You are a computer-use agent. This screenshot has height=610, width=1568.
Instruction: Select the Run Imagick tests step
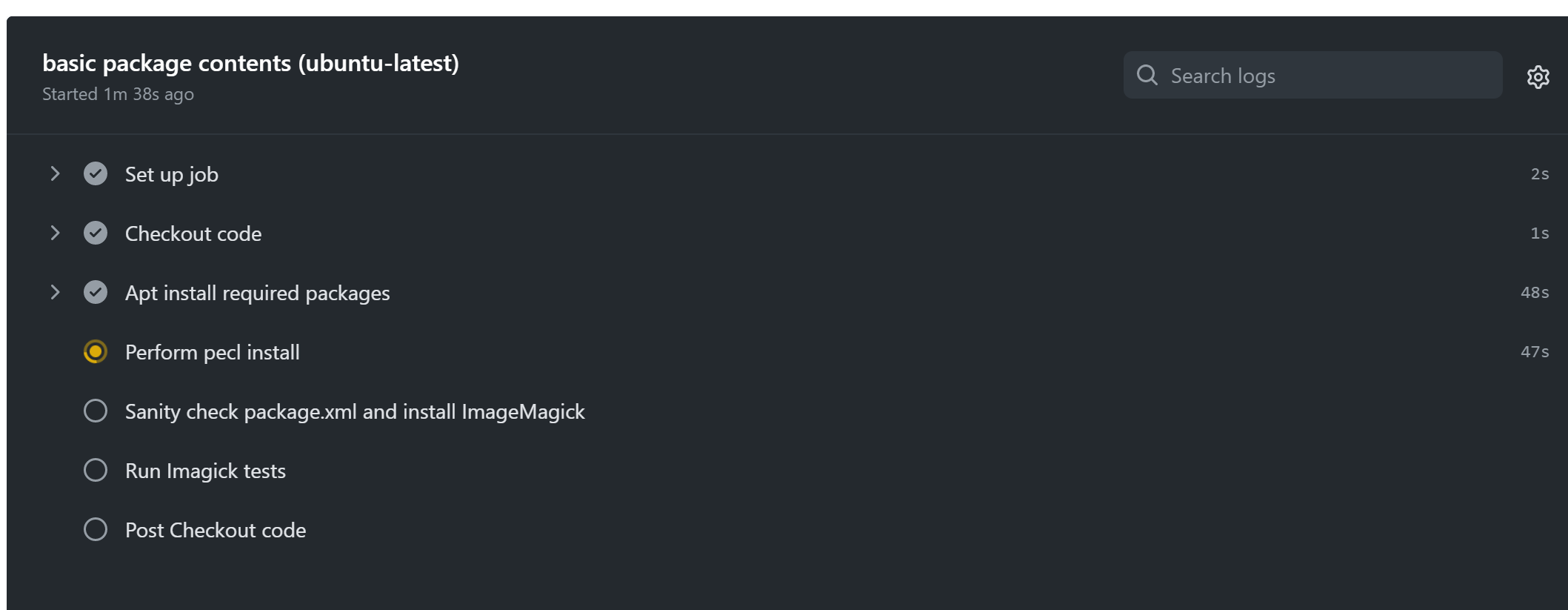(205, 470)
